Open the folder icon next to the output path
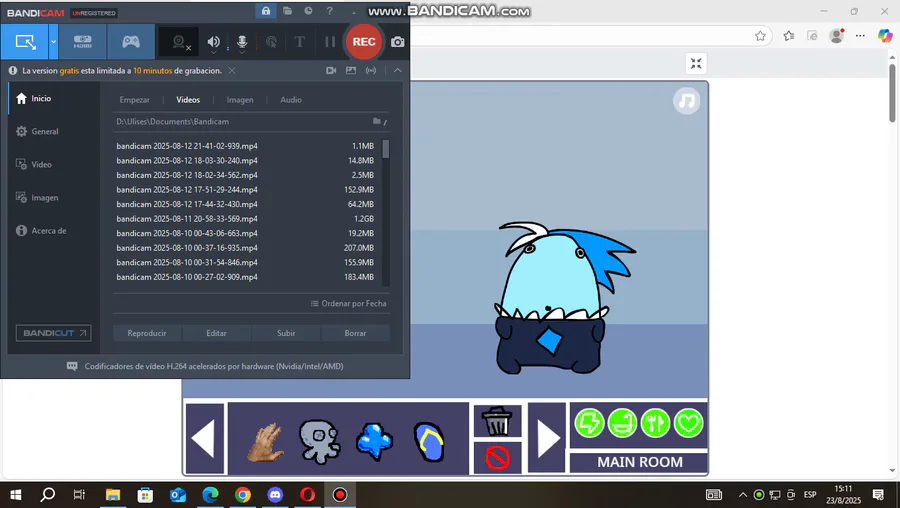The image size is (900, 508). point(377,121)
